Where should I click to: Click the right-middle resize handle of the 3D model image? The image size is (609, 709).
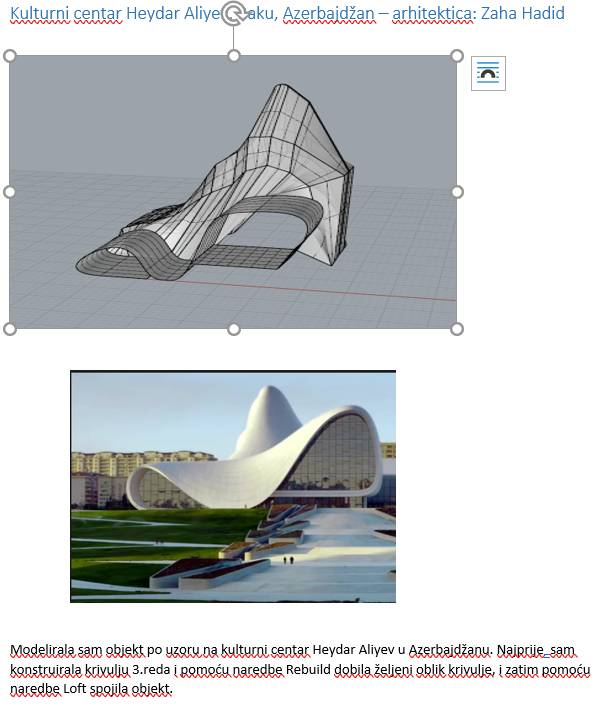457,192
